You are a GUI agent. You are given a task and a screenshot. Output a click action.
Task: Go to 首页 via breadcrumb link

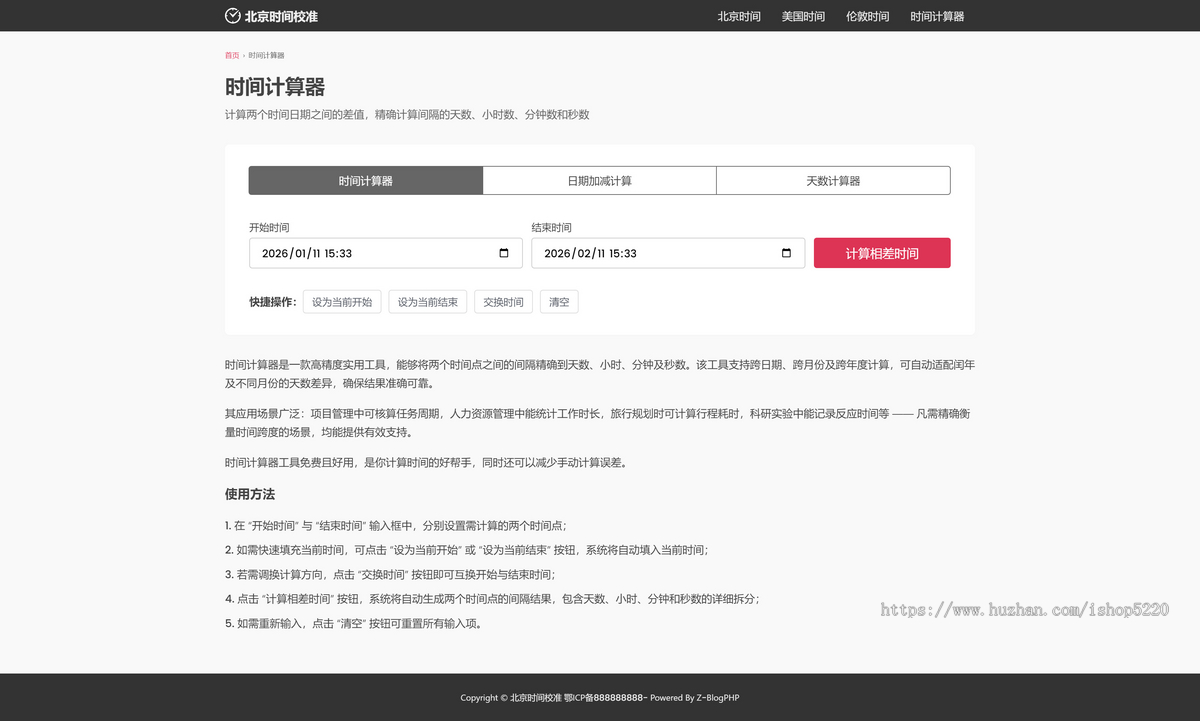point(232,55)
